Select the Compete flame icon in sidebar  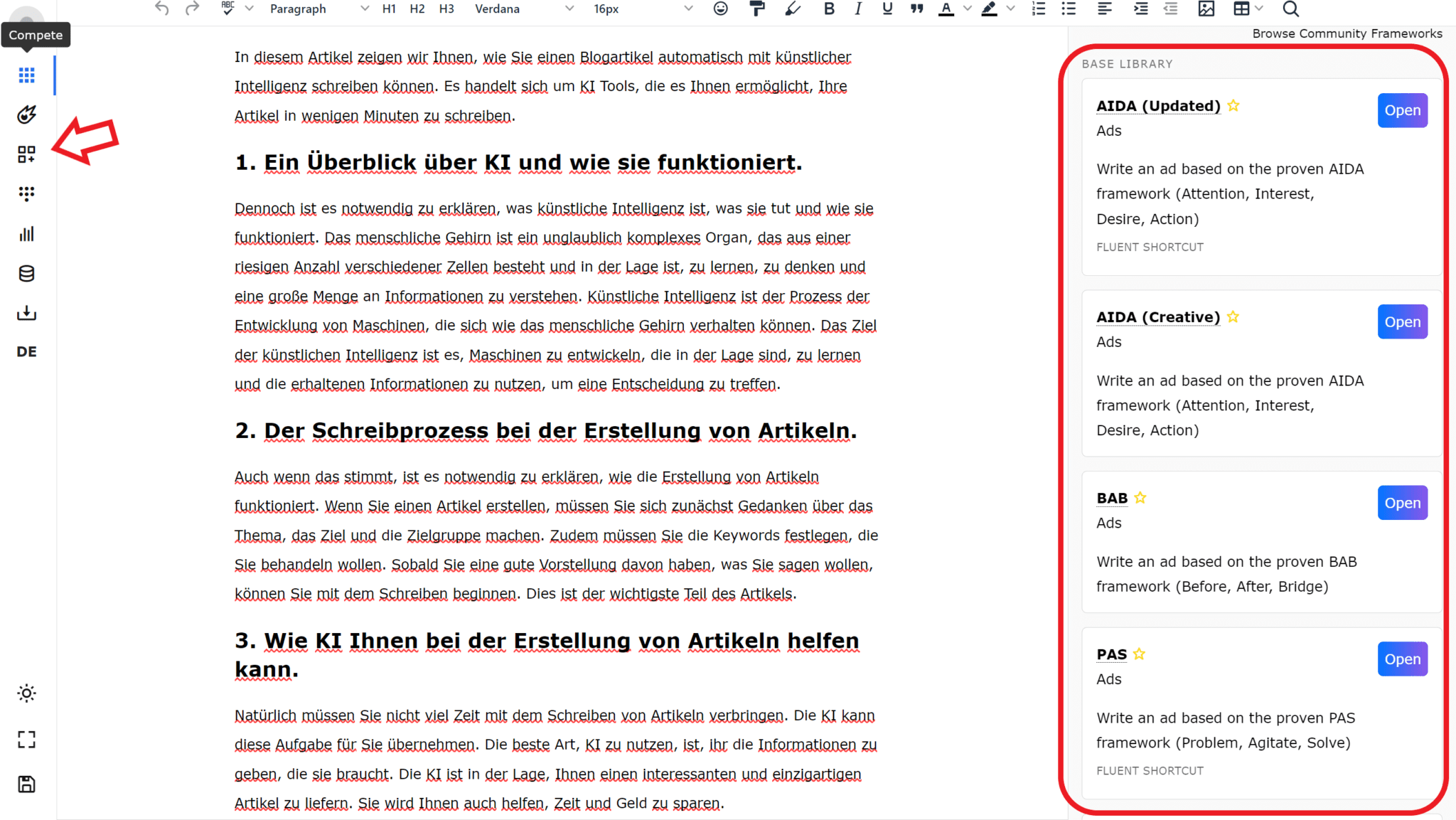26,114
